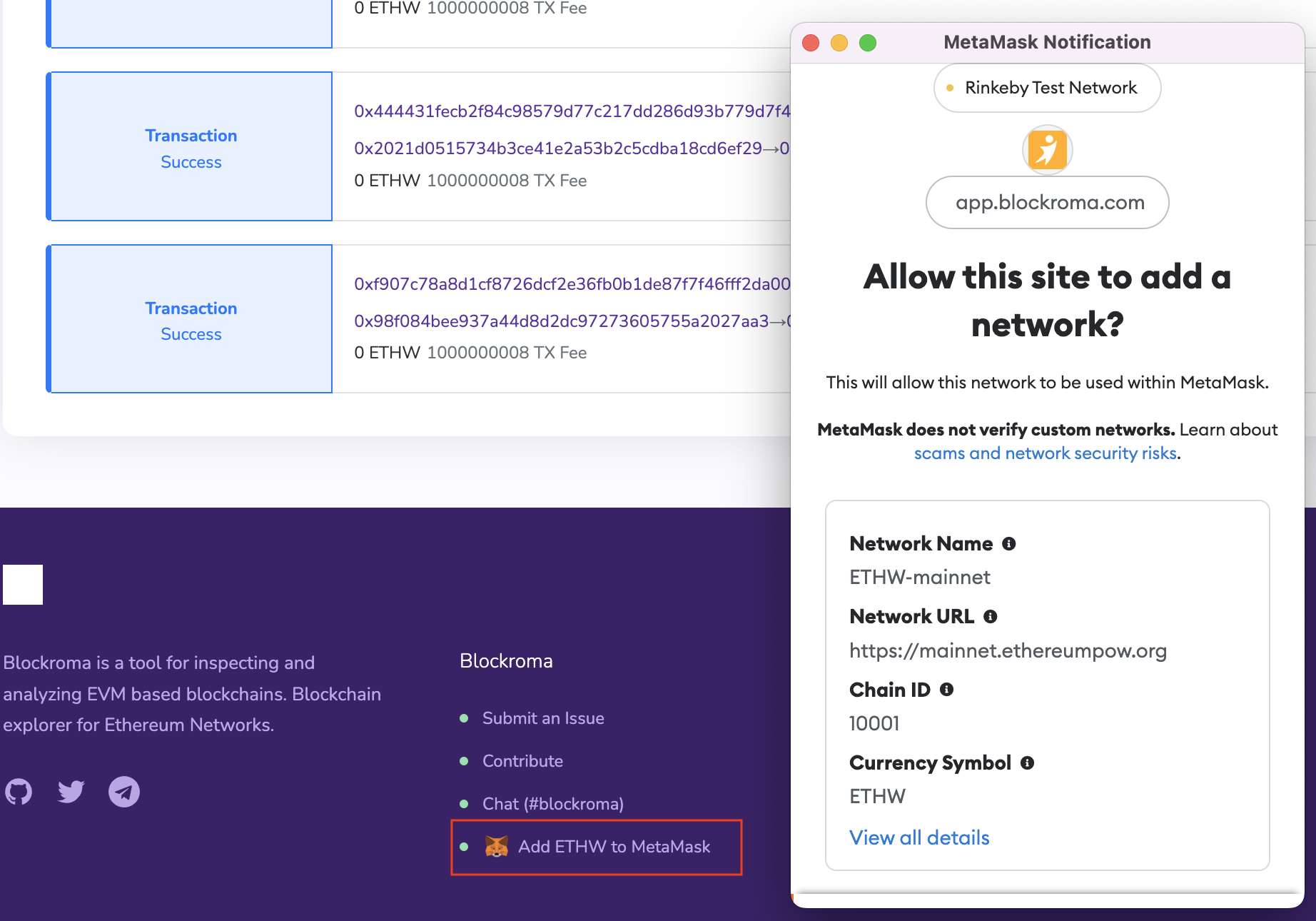The image size is (1316, 921).
Task: Open Submit an Issue footer link
Action: pos(543,718)
